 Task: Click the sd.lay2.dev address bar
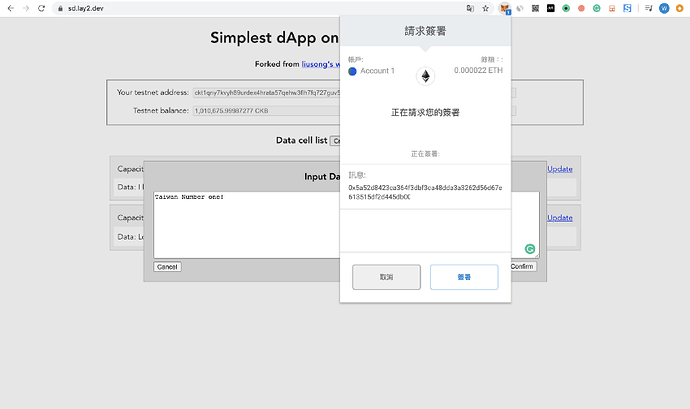click(x=260, y=8)
